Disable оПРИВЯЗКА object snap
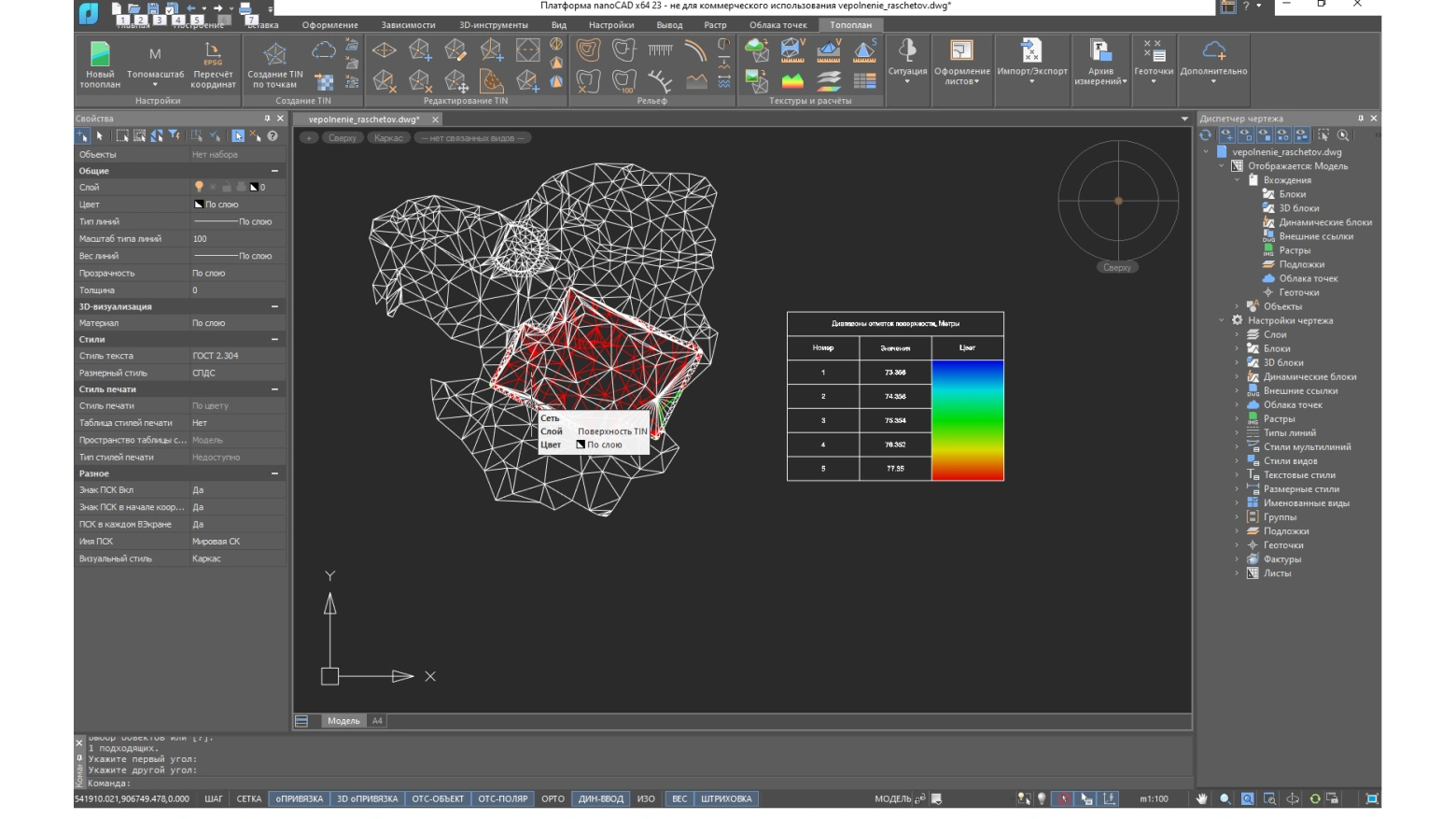1456x819 pixels. point(299,798)
